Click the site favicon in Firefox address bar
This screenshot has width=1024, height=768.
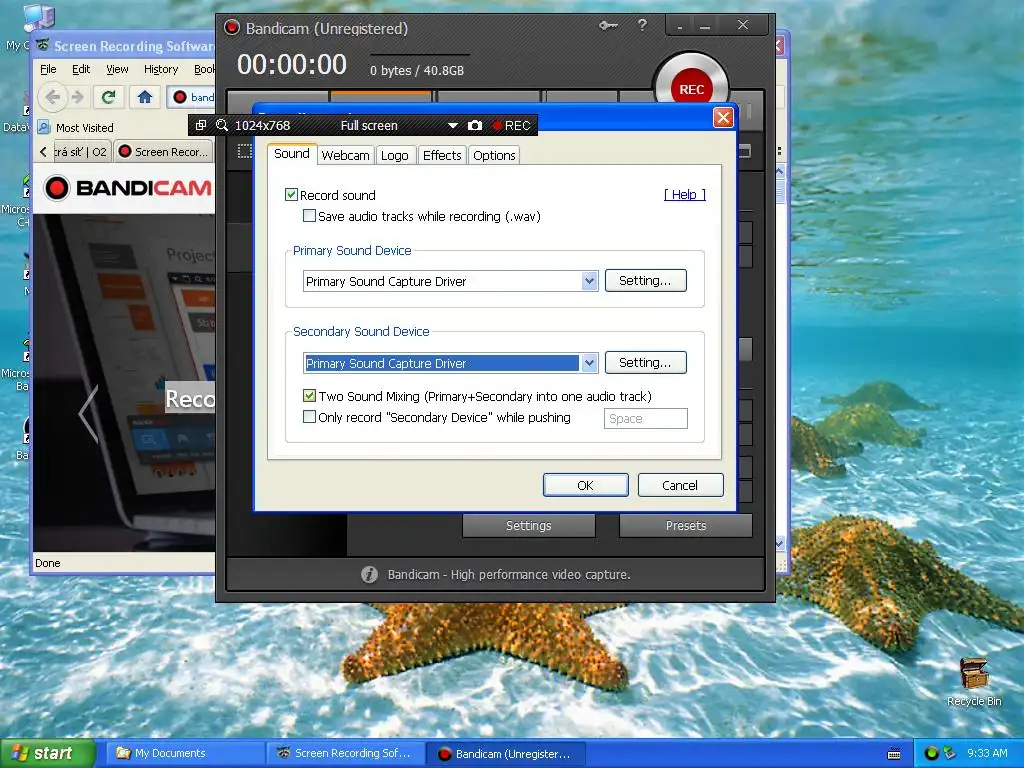180,97
